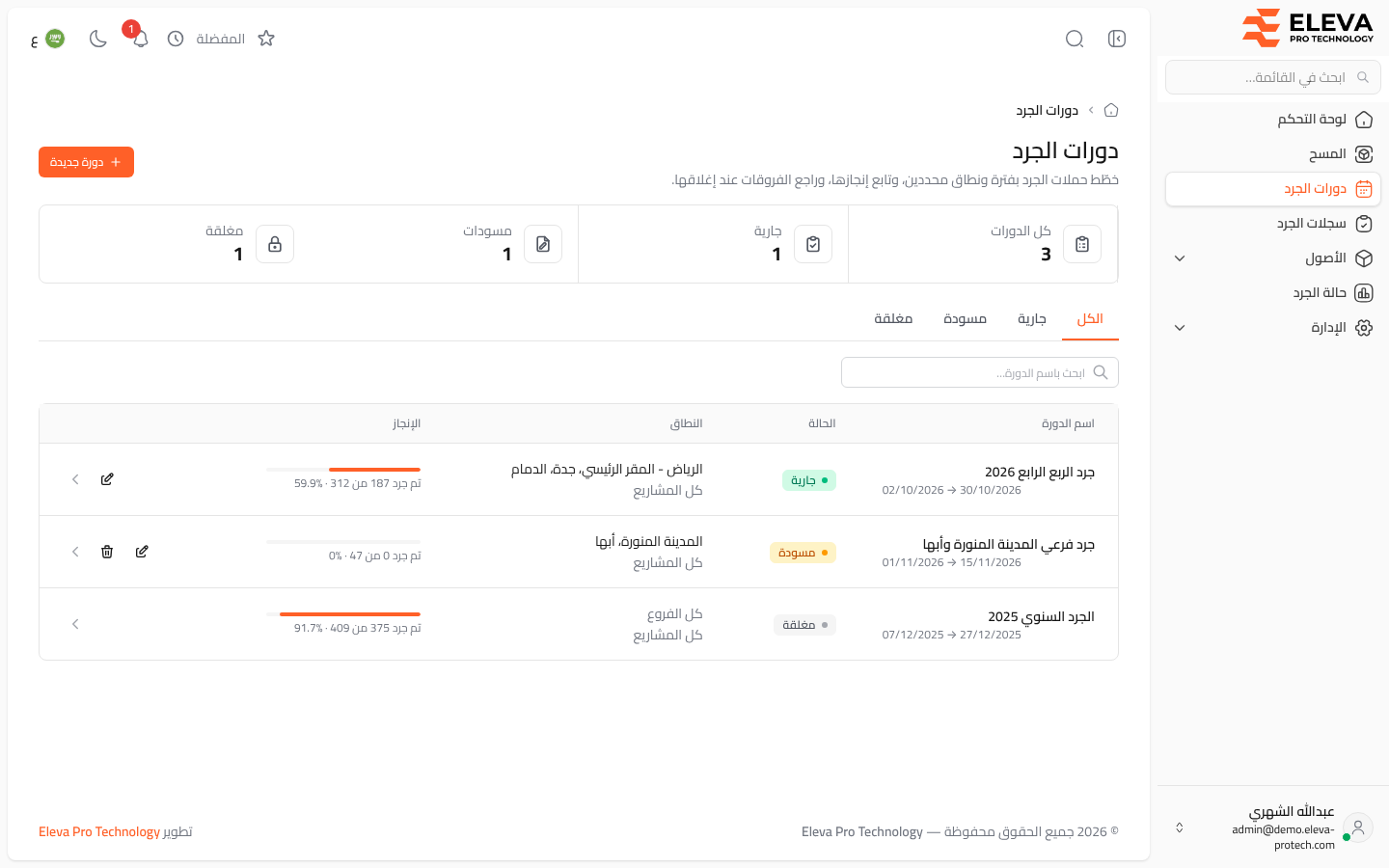
Task: Switch language via Saudi flag icon
Action: [55, 39]
